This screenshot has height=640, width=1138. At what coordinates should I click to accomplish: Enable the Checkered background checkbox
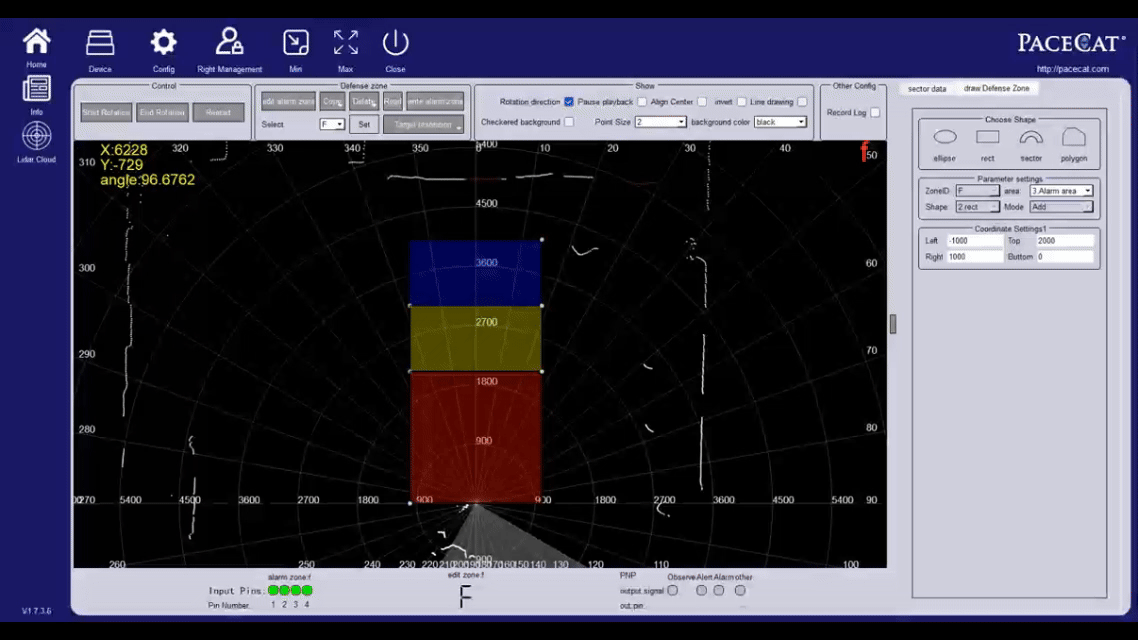pos(569,122)
